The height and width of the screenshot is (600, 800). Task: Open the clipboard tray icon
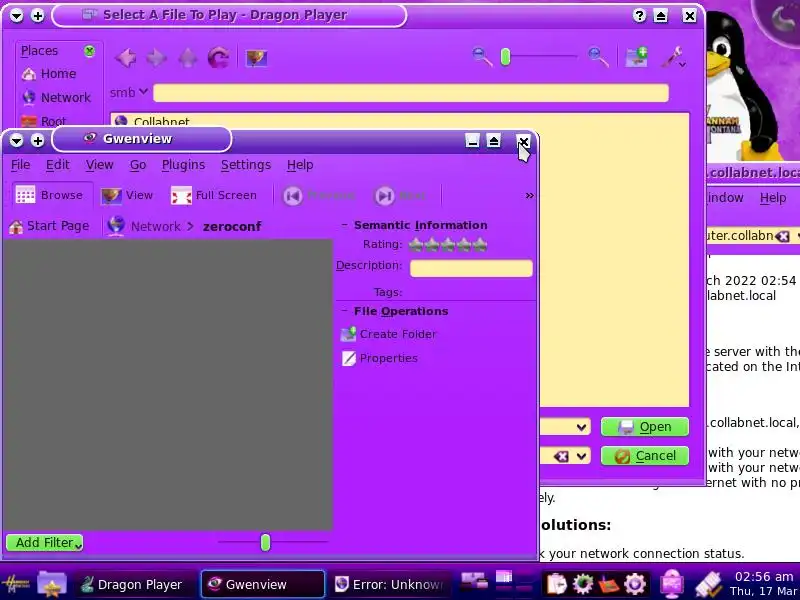556,583
